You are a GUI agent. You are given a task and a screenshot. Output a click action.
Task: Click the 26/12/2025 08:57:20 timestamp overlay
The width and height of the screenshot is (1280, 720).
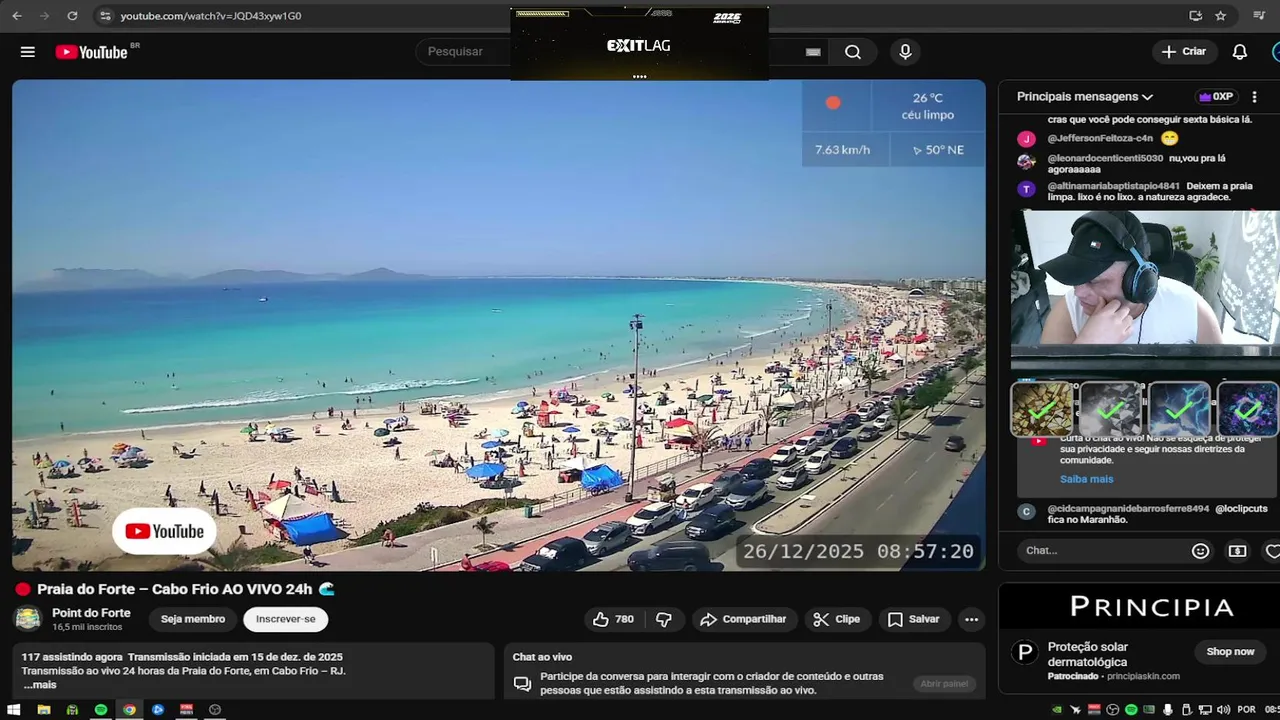858,551
